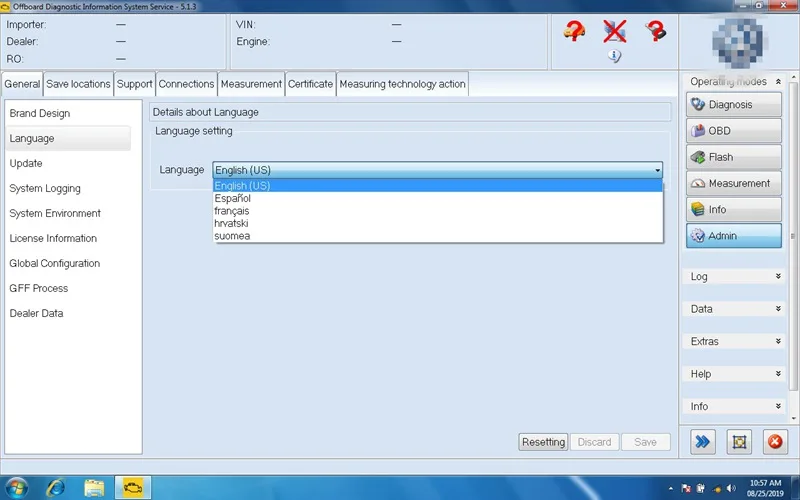
Task: Launch Internet Explorer from taskbar
Action: [55, 488]
